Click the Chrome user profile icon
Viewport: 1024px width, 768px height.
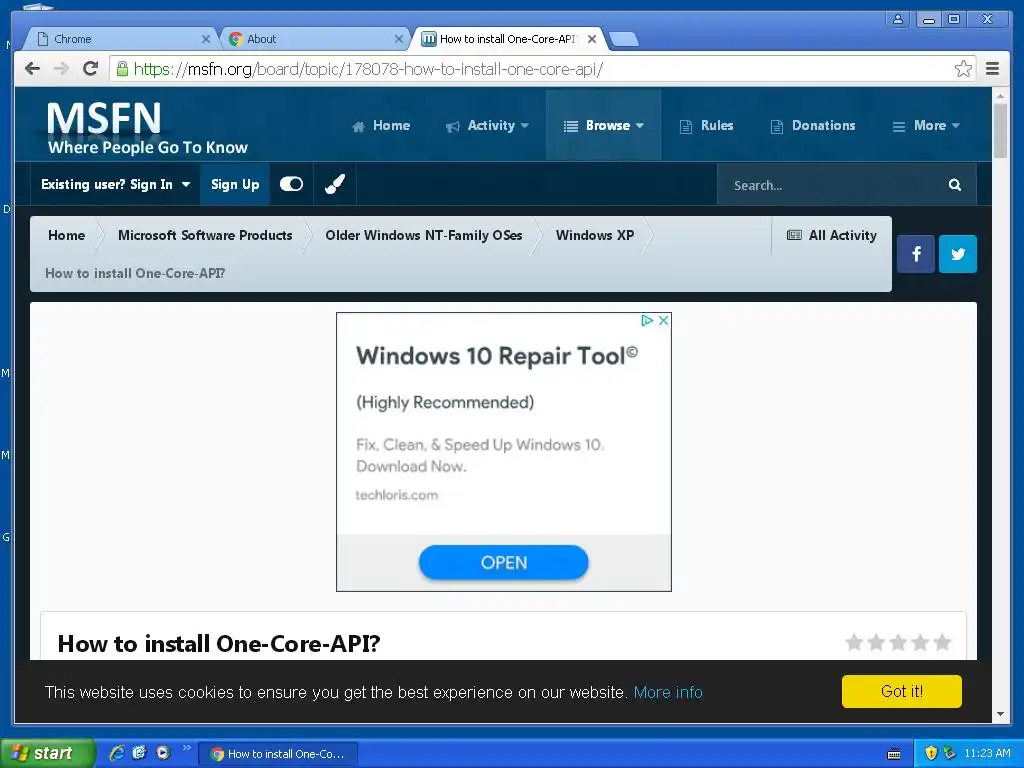coord(898,19)
